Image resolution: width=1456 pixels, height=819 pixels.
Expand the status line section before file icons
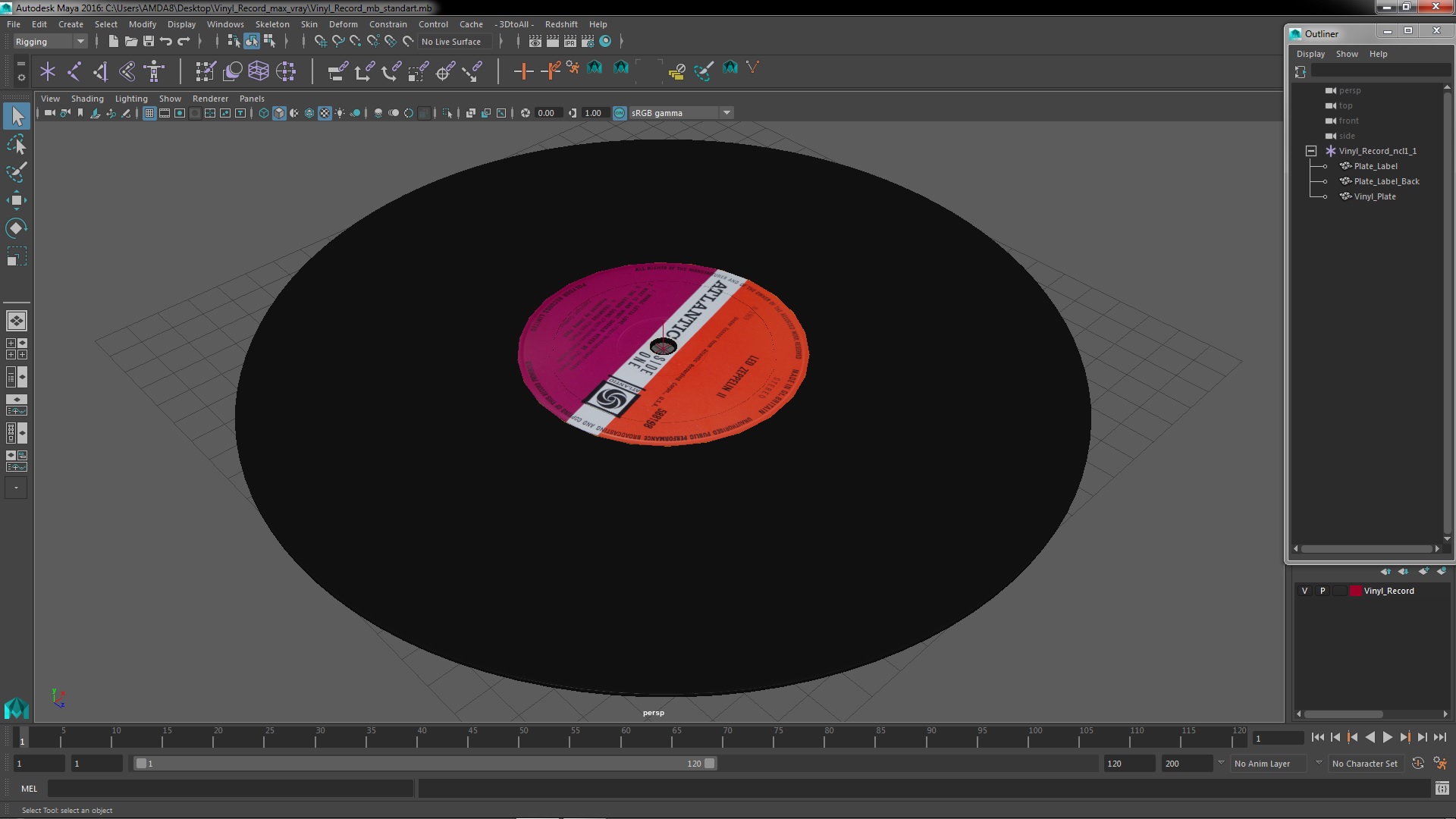click(x=97, y=41)
